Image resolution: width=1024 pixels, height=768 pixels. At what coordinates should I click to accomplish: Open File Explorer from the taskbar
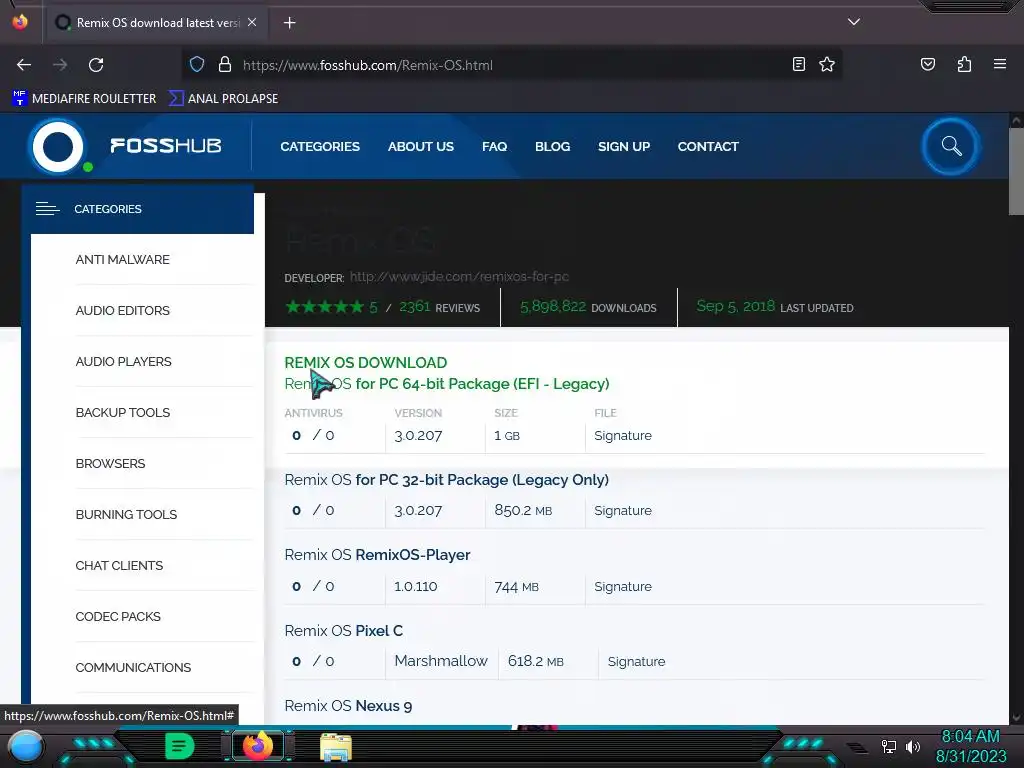(336, 746)
